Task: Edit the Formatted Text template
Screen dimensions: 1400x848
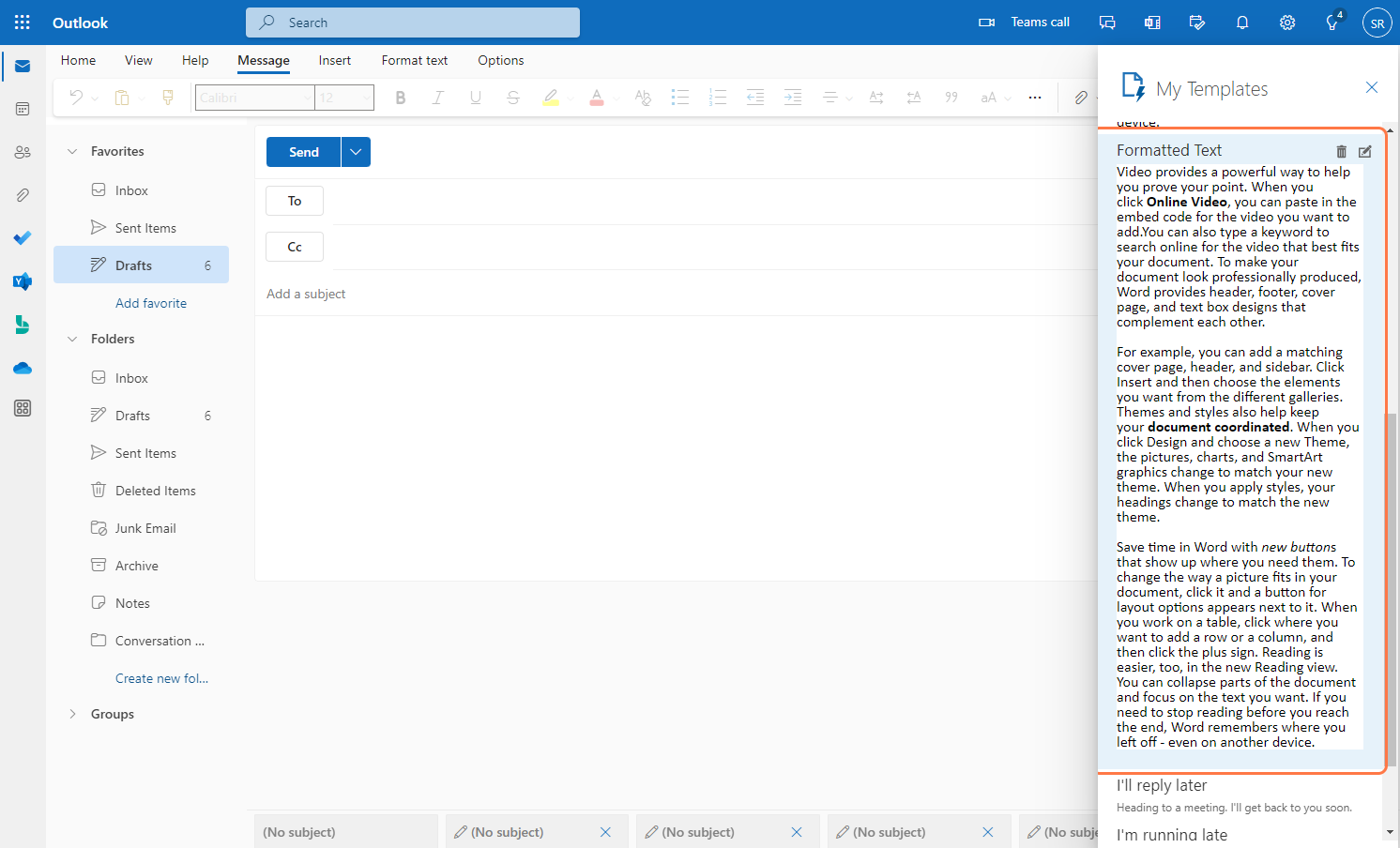Action: pyautogui.click(x=1365, y=151)
